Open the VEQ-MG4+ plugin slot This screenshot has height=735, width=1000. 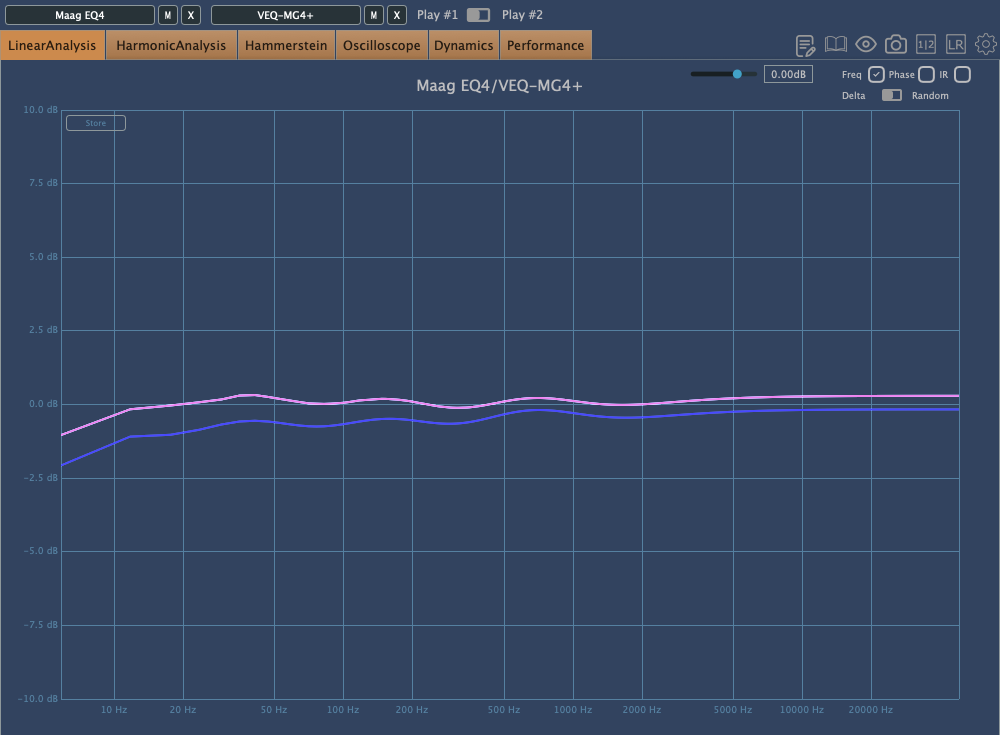pyautogui.click(x=286, y=15)
